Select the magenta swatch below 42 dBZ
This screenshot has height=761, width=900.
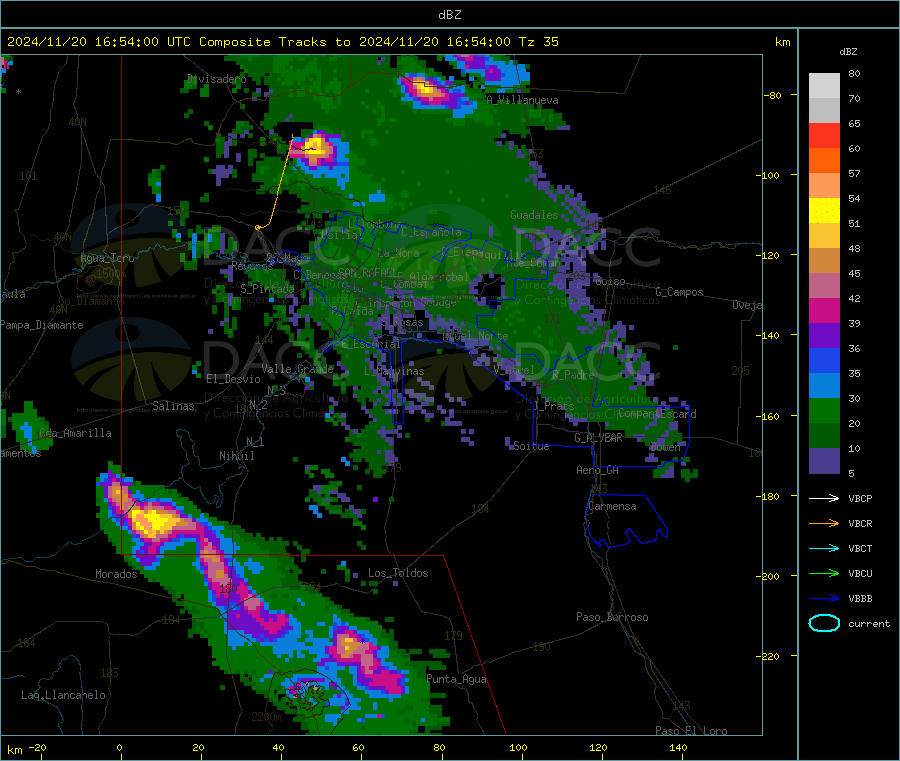click(x=824, y=310)
